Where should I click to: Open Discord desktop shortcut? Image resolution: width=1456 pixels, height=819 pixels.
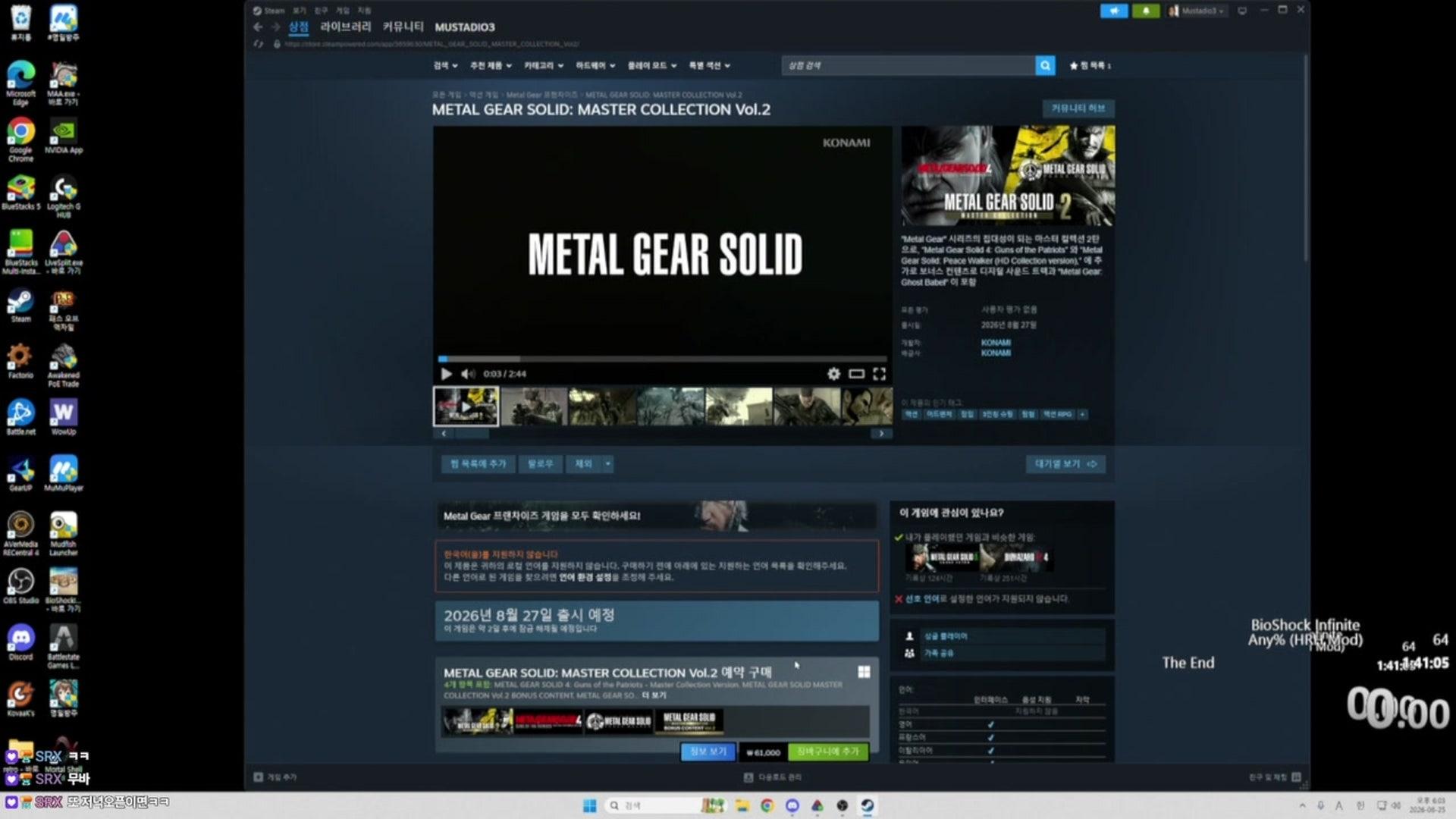[20, 642]
